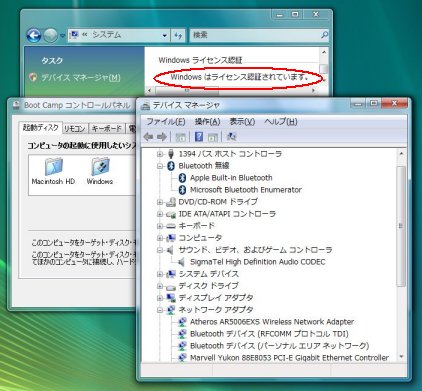Select the Windows startup disk icon
Viewport: 422px width, 391px height.
tap(100, 171)
